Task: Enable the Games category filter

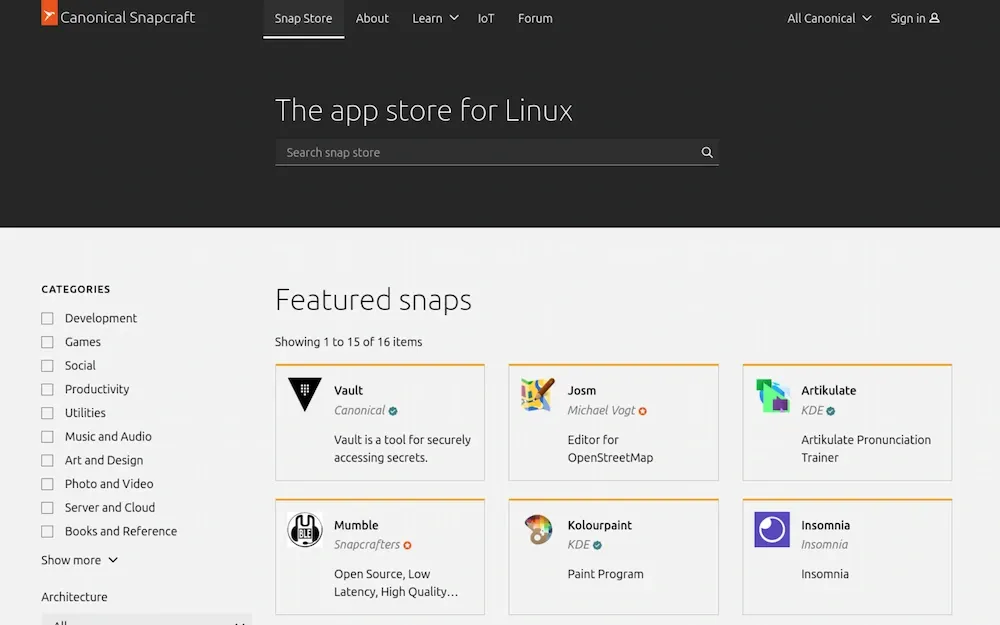Action: [47, 341]
